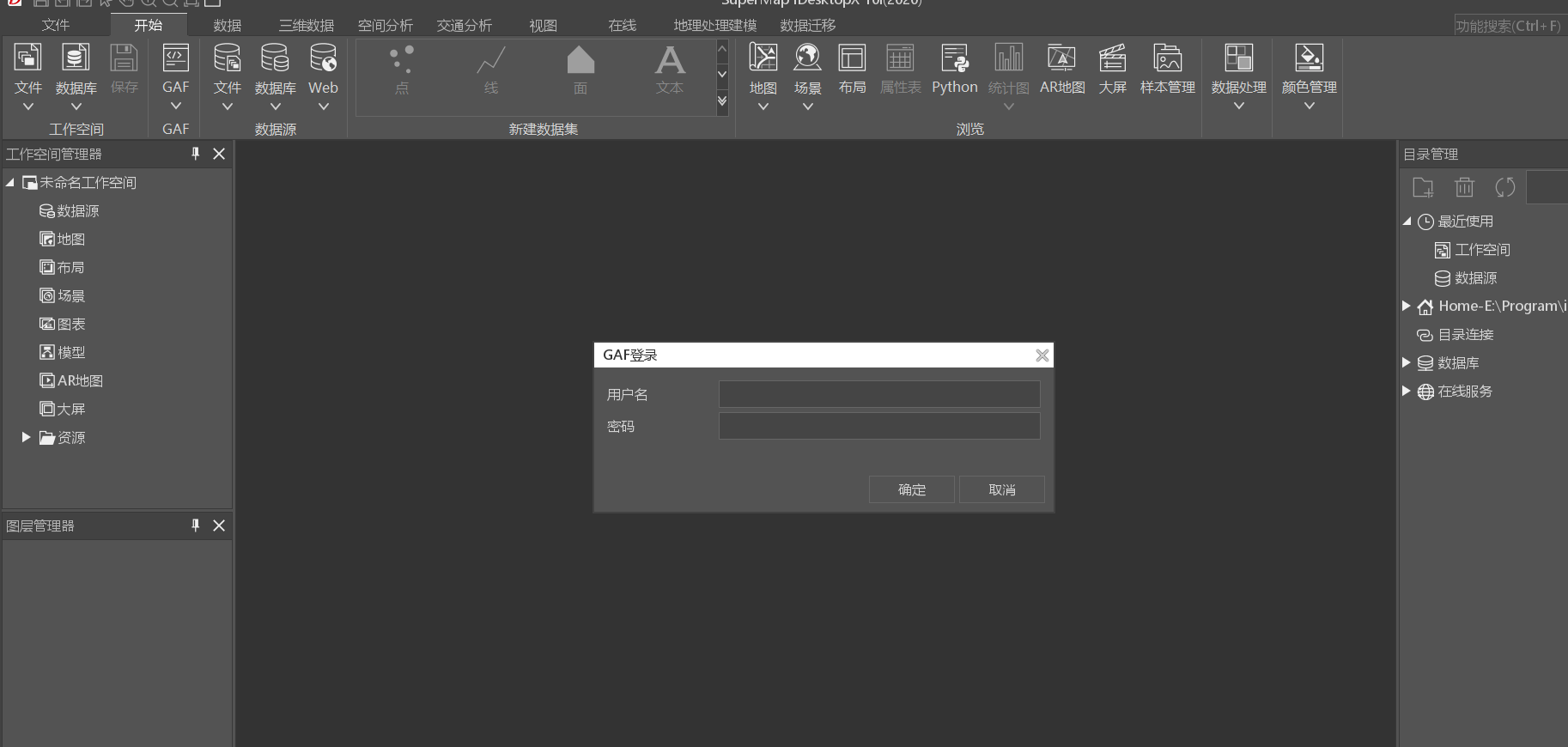
Task: Select 工作空间 under 最近使用
Action: point(1473,250)
